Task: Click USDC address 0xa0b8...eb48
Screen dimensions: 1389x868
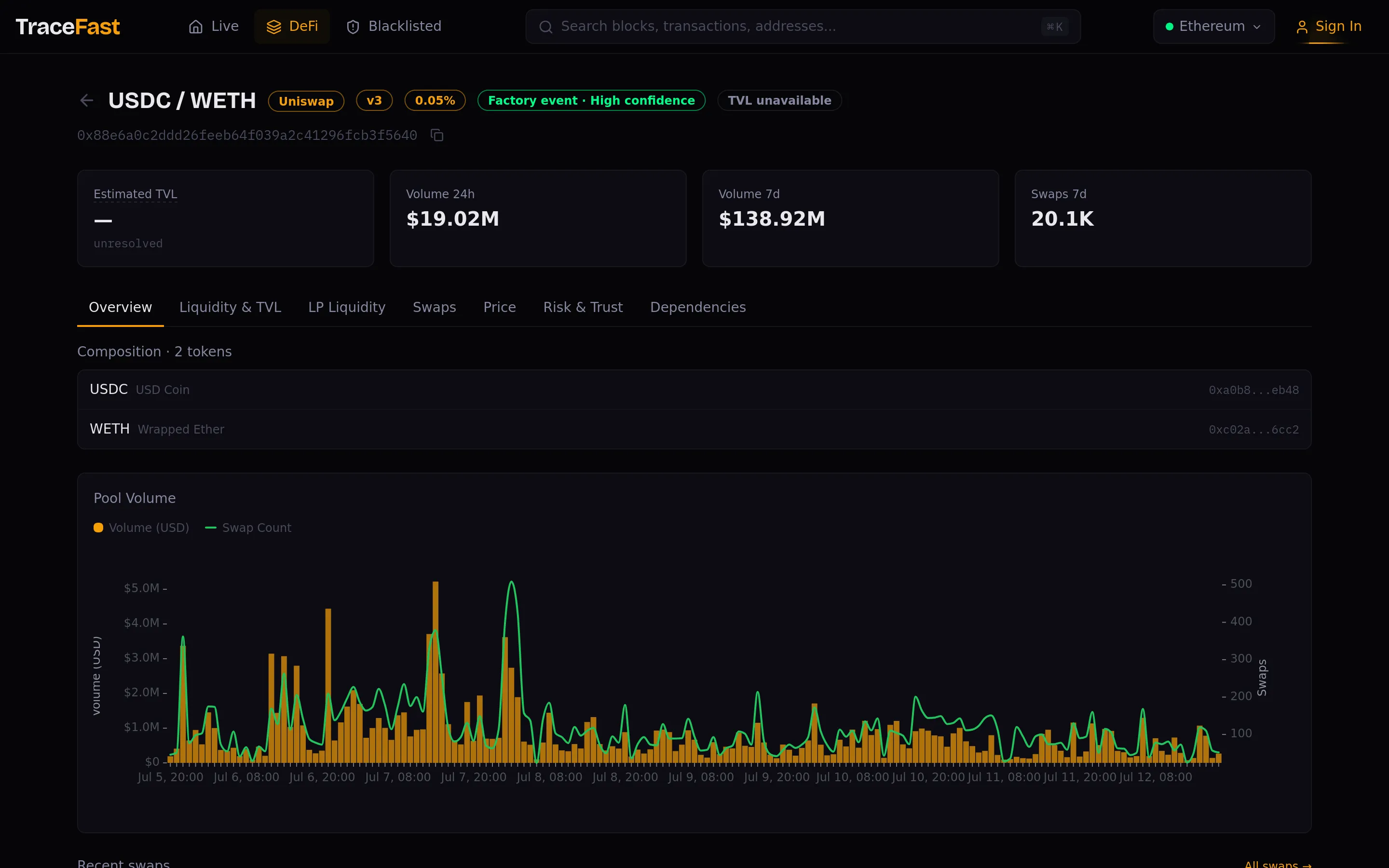Action: [x=1253, y=391]
